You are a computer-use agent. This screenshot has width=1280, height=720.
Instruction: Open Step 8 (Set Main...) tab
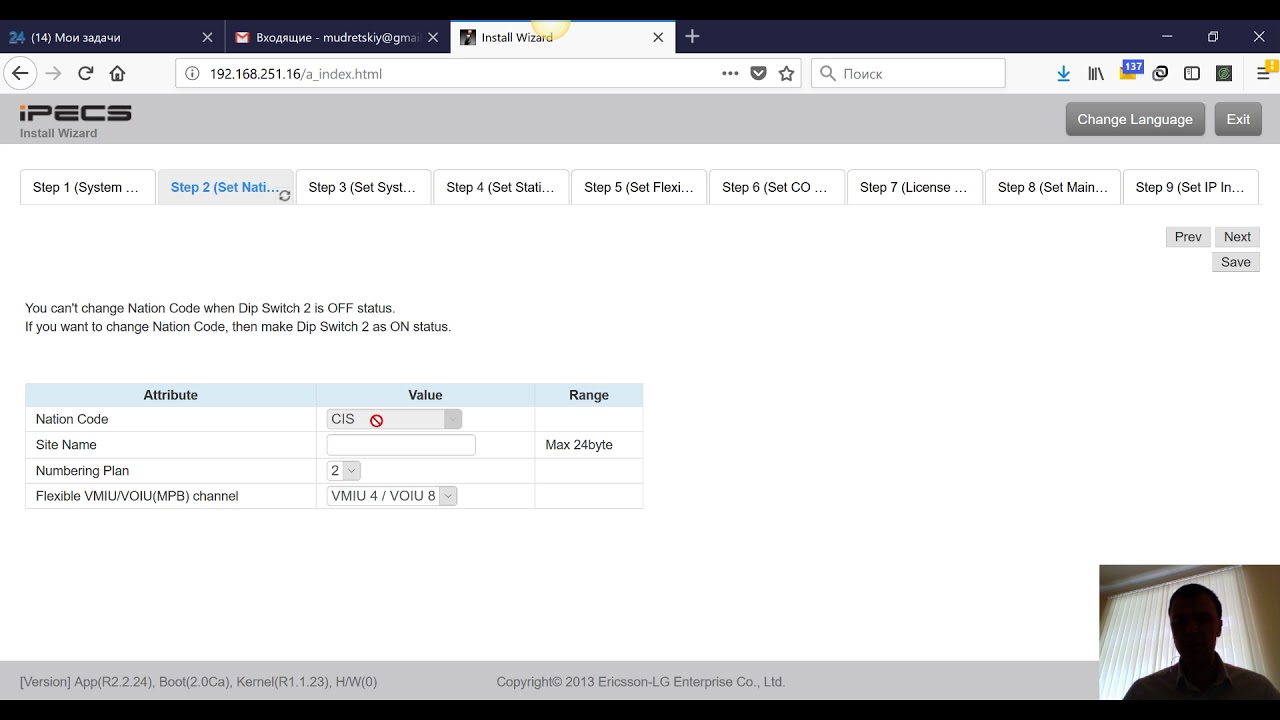coord(1053,187)
